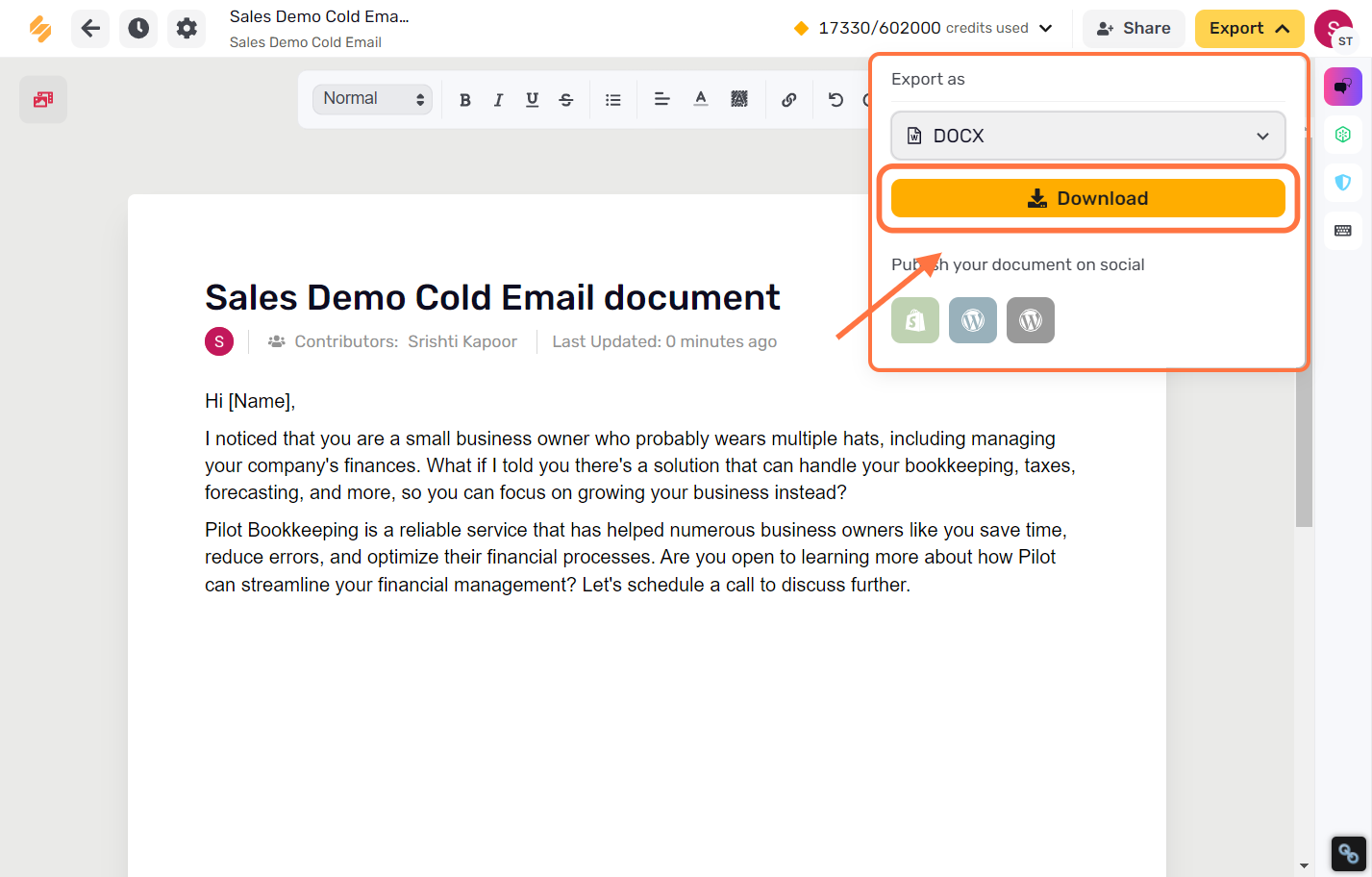Open document settings gear icon
The image size is (1372, 877).
pyautogui.click(x=187, y=29)
